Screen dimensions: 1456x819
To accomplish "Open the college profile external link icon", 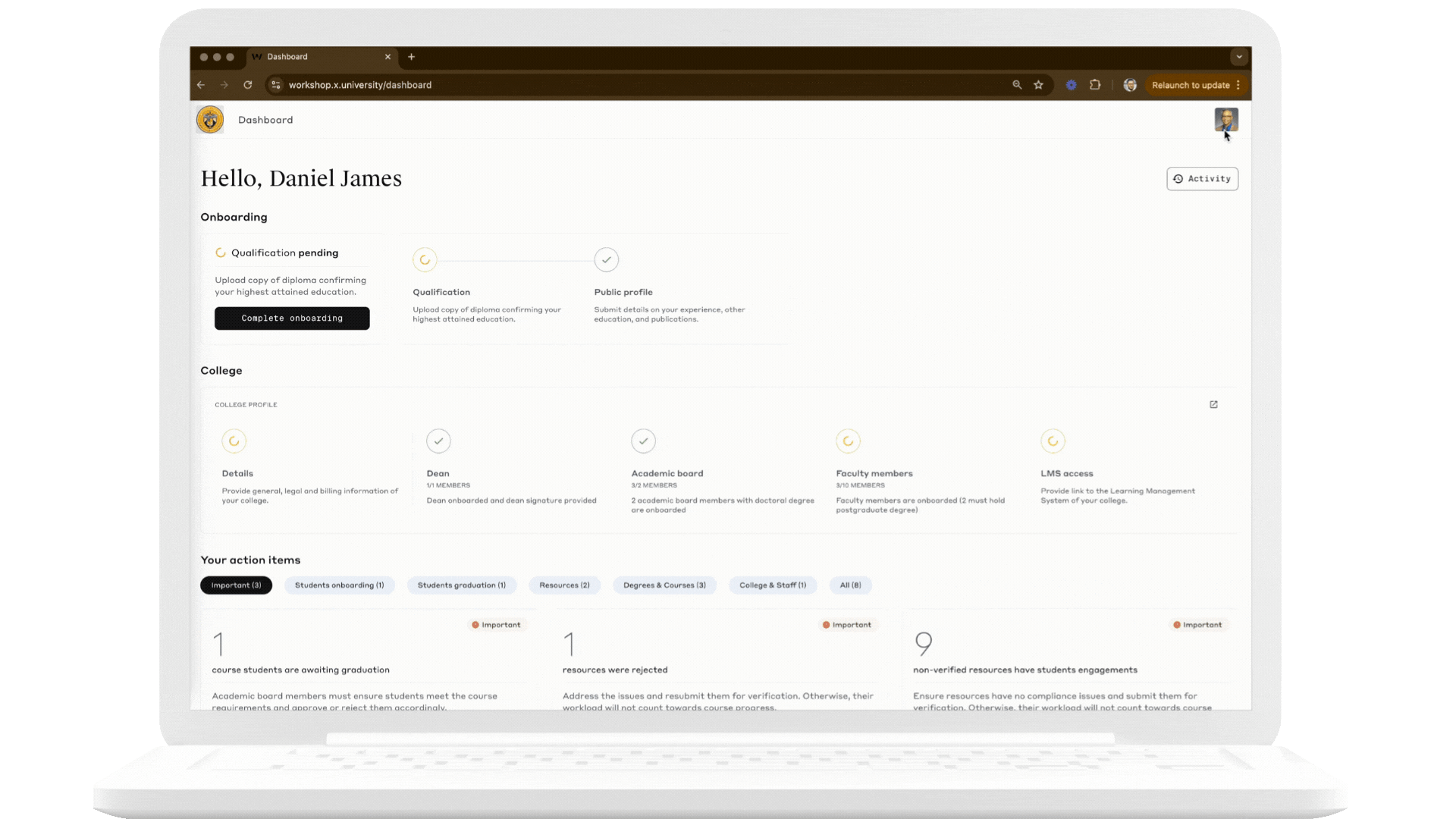I will (1213, 404).
